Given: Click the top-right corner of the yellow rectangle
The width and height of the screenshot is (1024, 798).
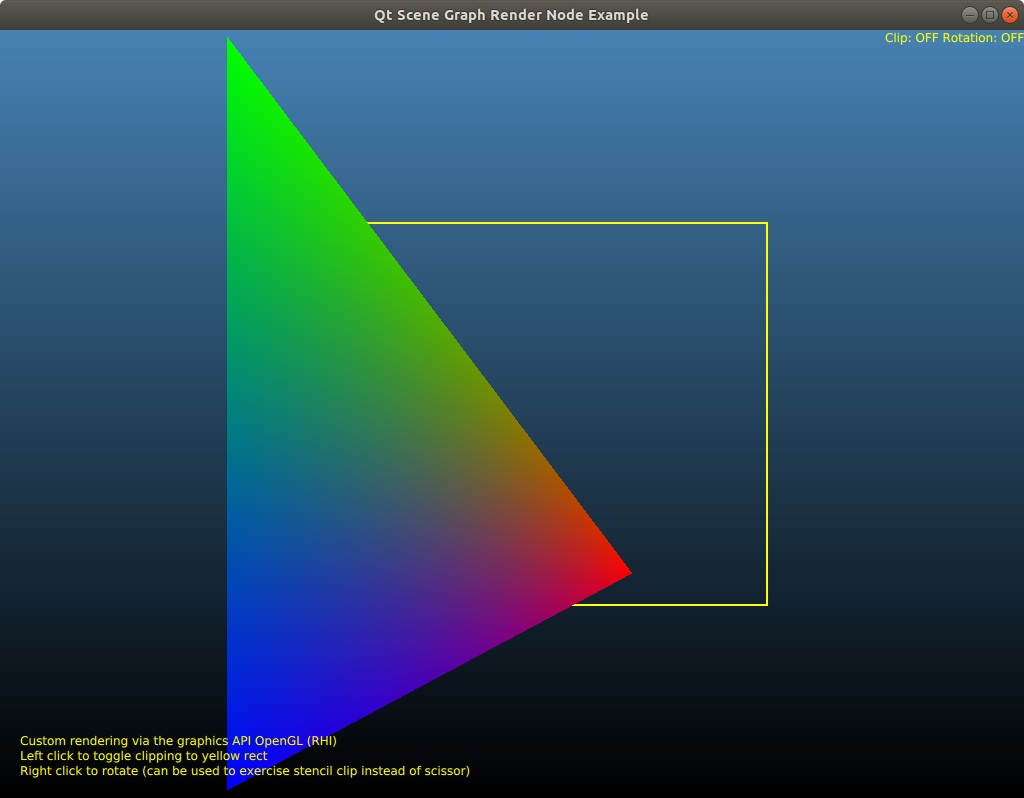Looking at the screenshot, I should pos(766,223).
